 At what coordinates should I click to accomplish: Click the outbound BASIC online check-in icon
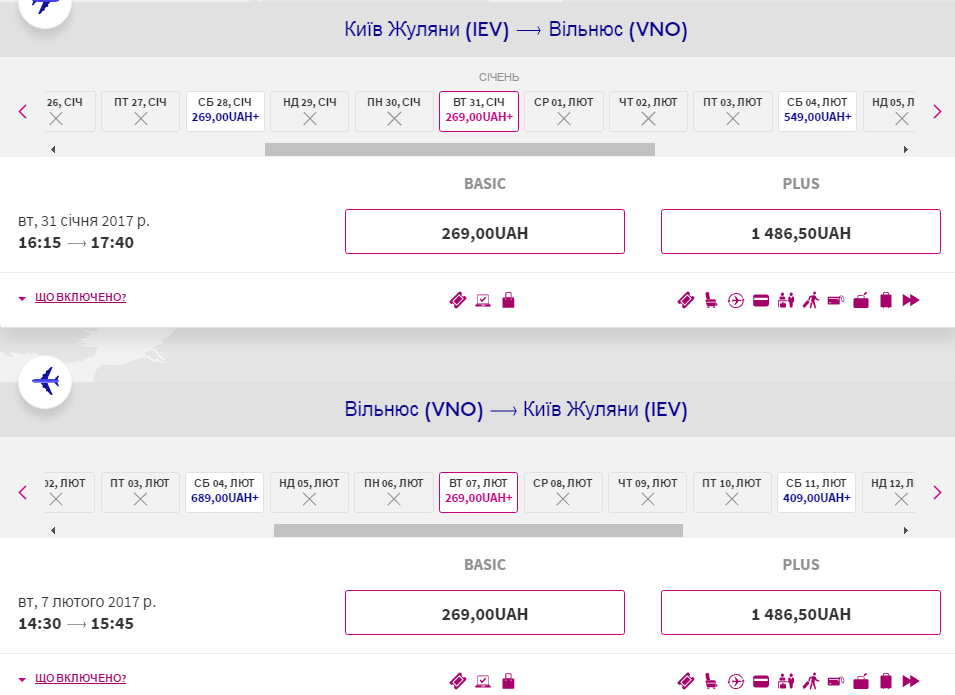(x=483, y=300)
